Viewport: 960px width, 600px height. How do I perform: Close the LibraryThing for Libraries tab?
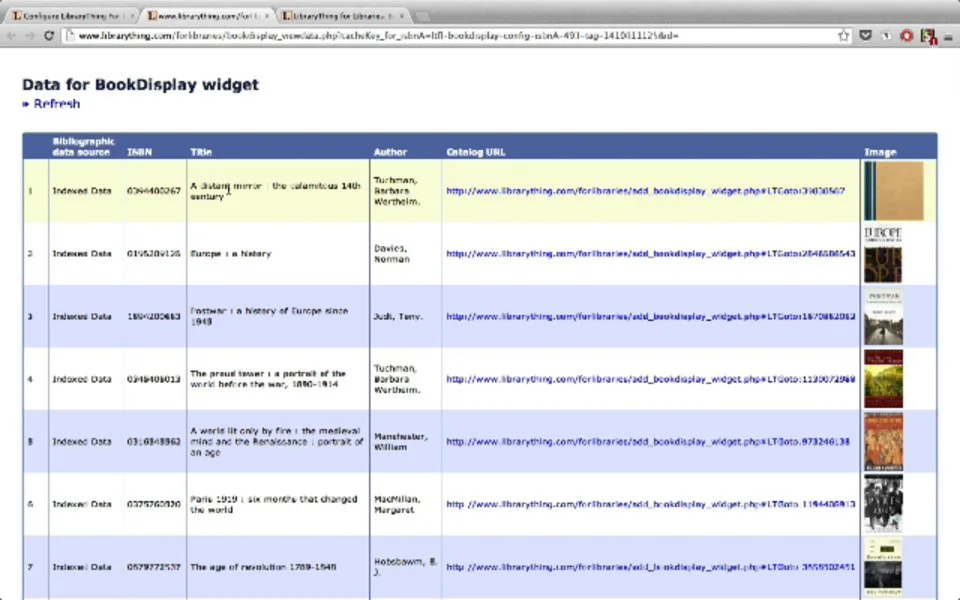pos(402,16)
